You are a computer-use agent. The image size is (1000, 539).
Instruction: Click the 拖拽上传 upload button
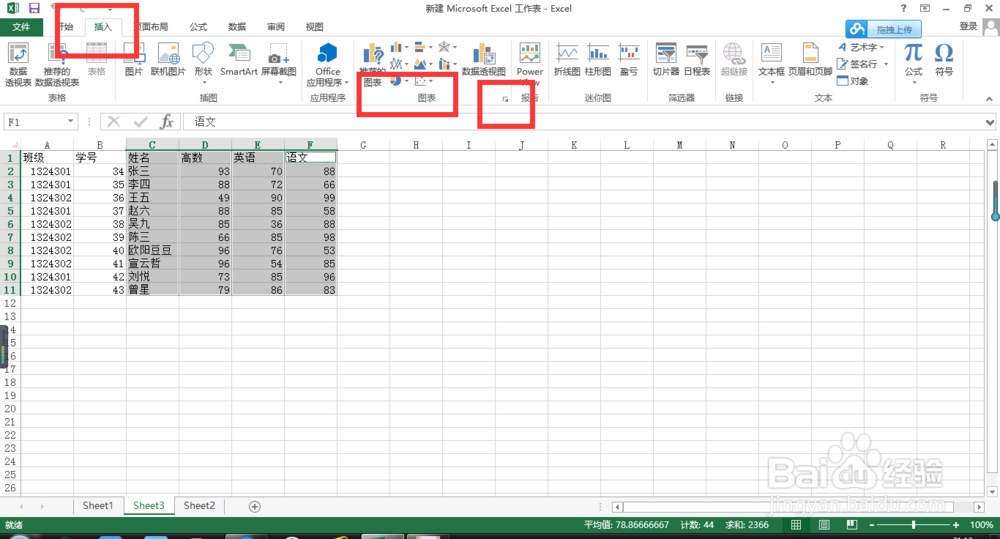tap(883, 29)
